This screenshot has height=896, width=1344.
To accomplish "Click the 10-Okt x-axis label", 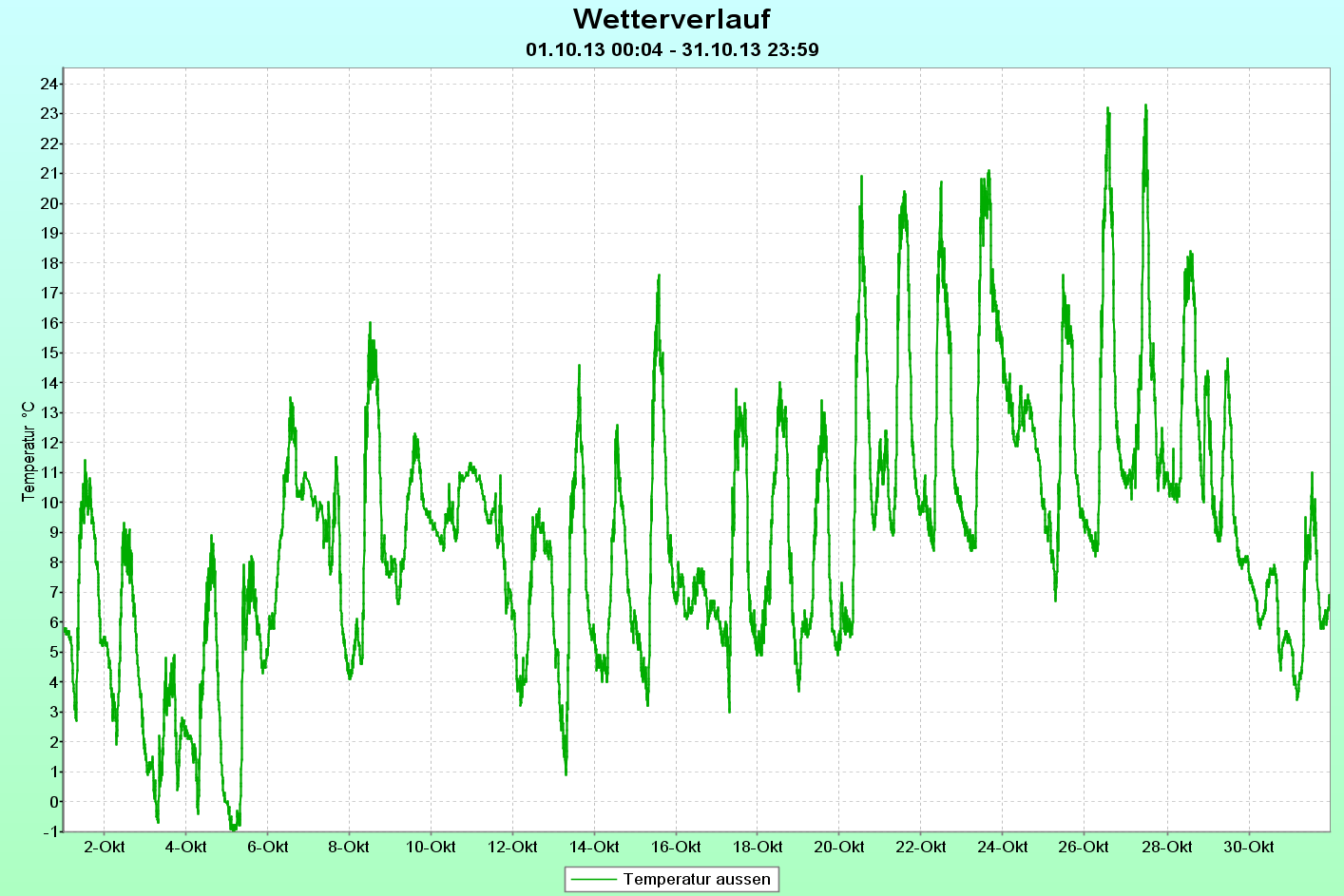I will click(x=431, y=847).
